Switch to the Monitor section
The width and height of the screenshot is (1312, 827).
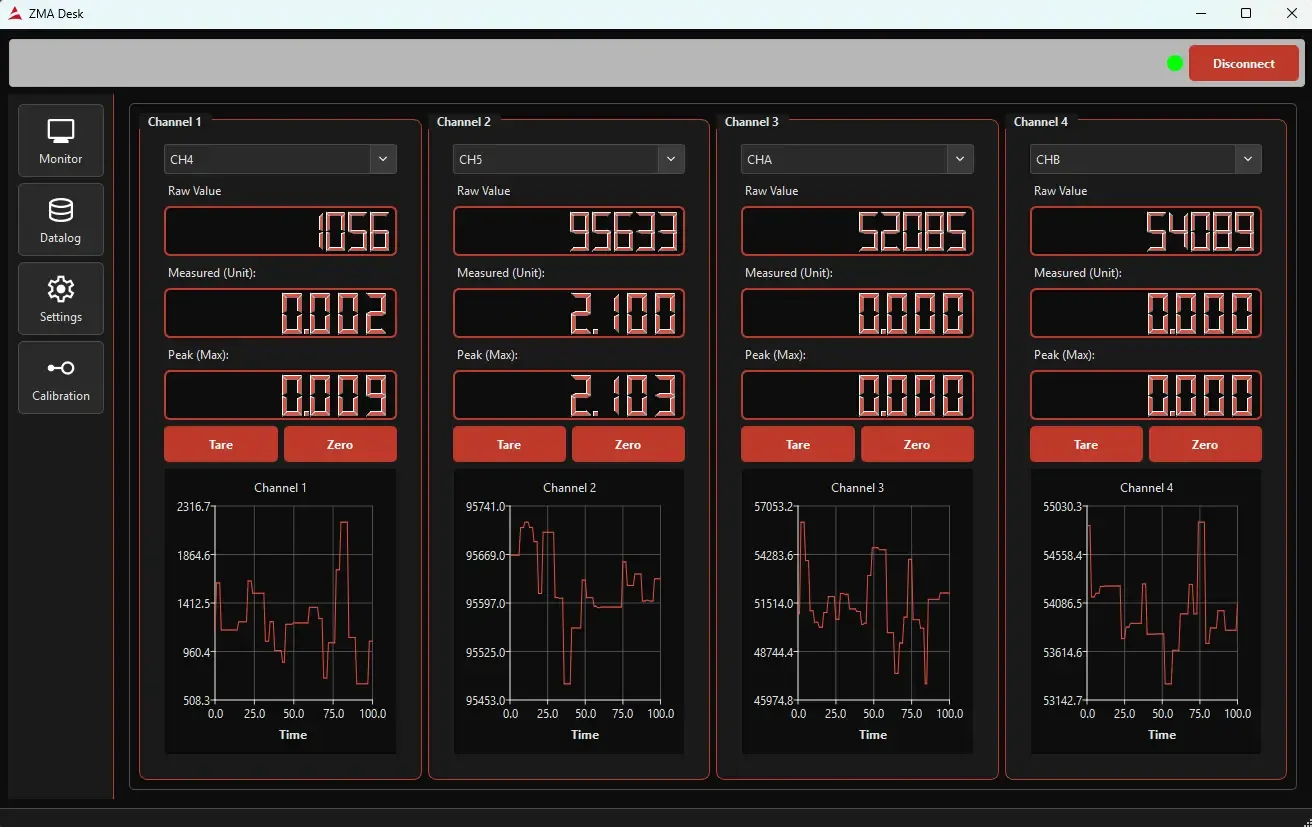pos(60,140)
